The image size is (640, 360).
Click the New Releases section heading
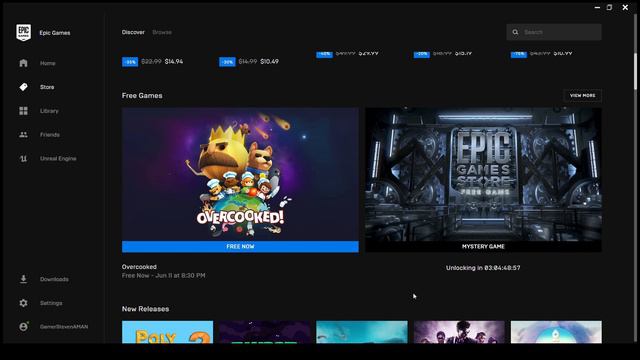click(145, 309)
